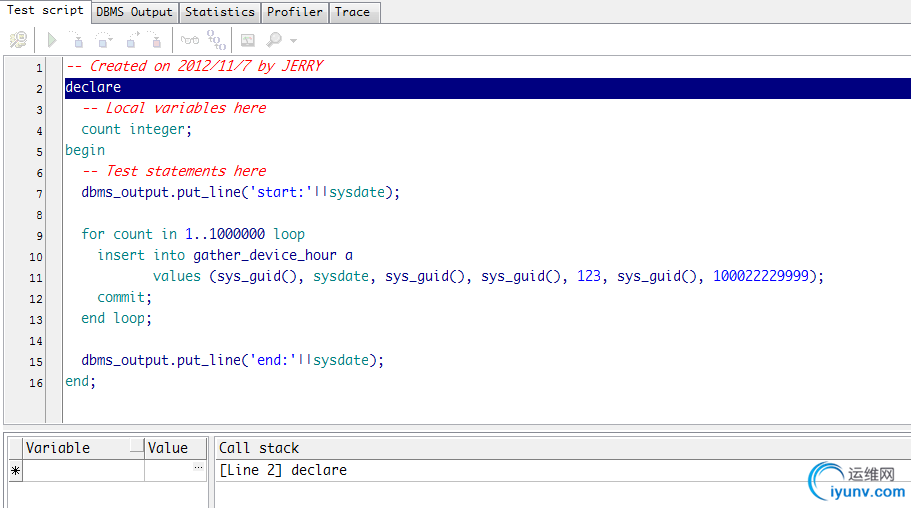Image resolution: width=911 pixels, height=508 pixels.
Task: Open the Statistics tab
Action: 220,12
